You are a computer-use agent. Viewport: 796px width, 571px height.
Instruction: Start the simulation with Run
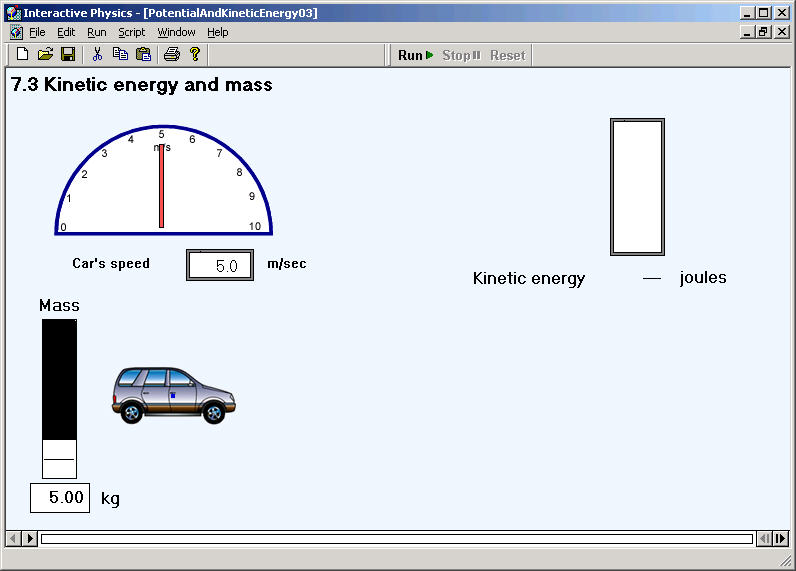415,55
